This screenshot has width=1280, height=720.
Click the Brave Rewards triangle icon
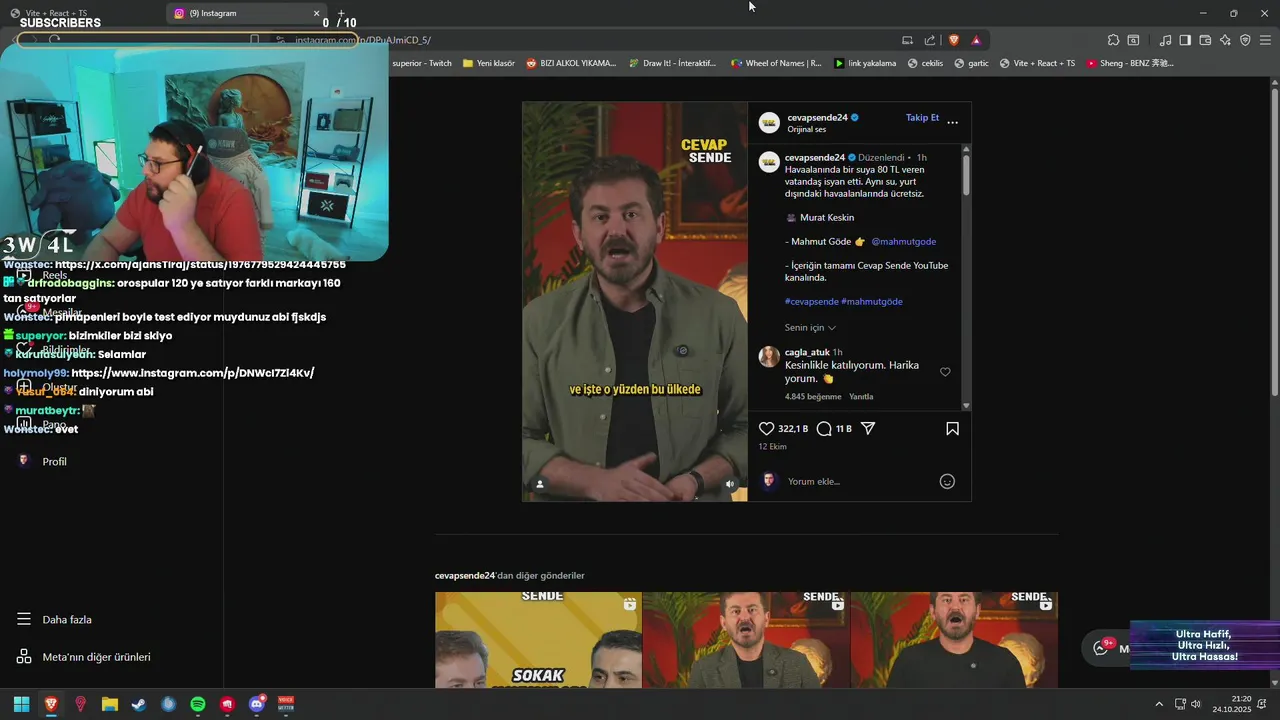976,40
